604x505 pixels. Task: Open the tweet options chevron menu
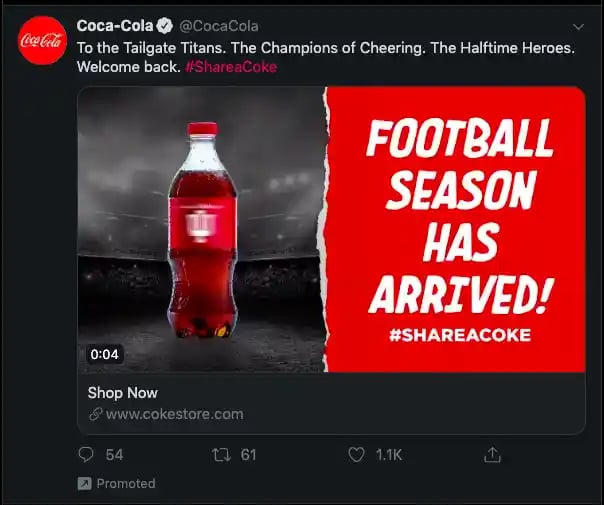[x=578, y=27]
